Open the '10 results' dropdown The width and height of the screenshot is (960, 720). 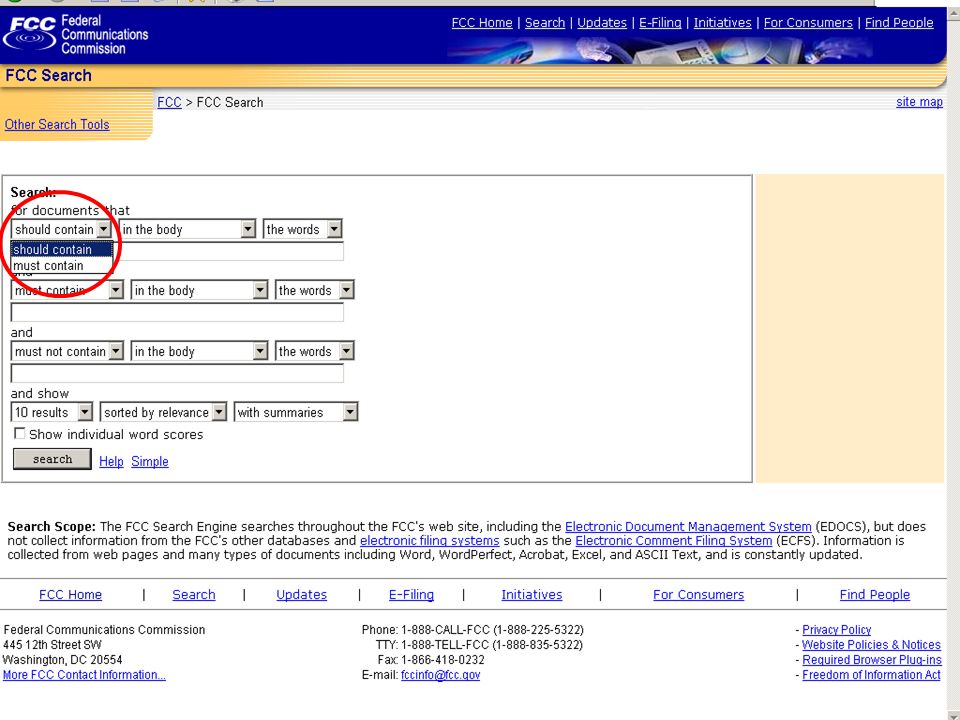click(51, 412)
